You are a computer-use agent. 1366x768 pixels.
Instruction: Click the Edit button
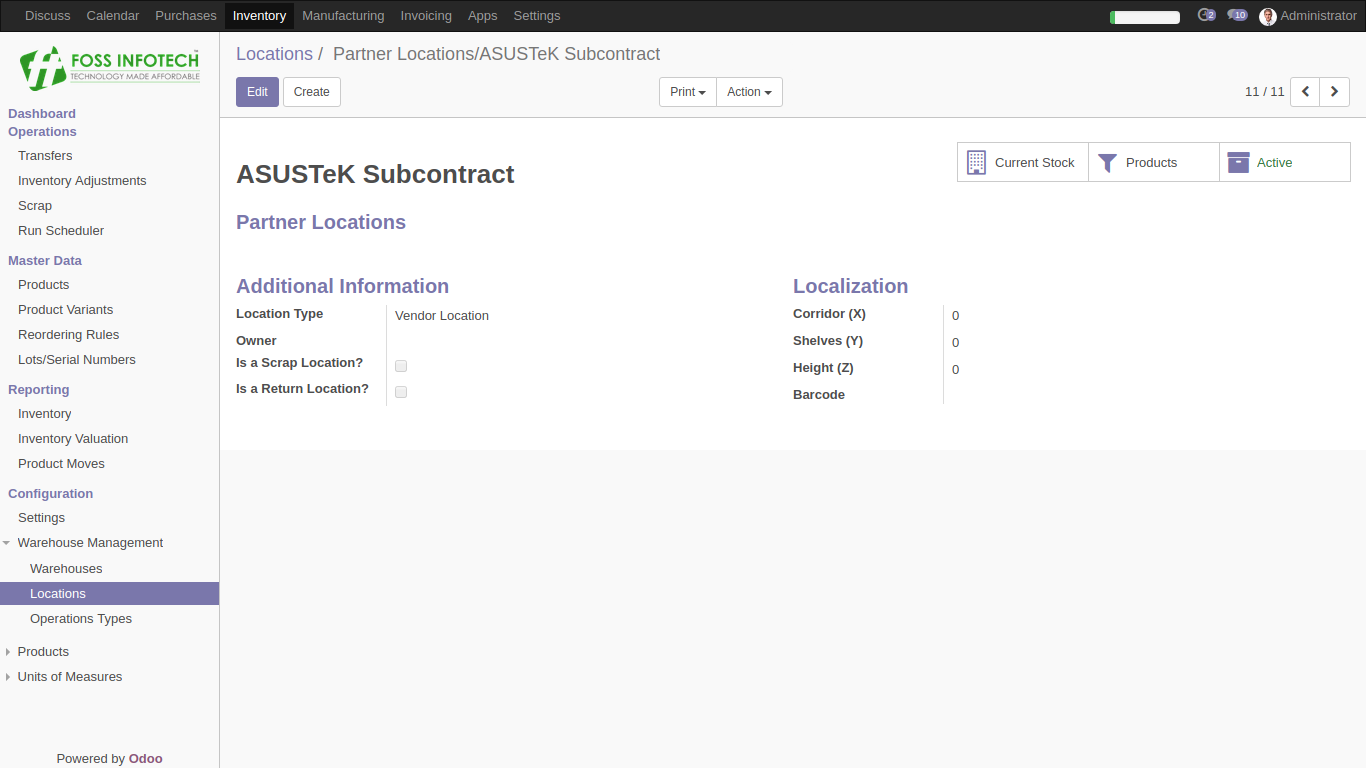point(257,92)
